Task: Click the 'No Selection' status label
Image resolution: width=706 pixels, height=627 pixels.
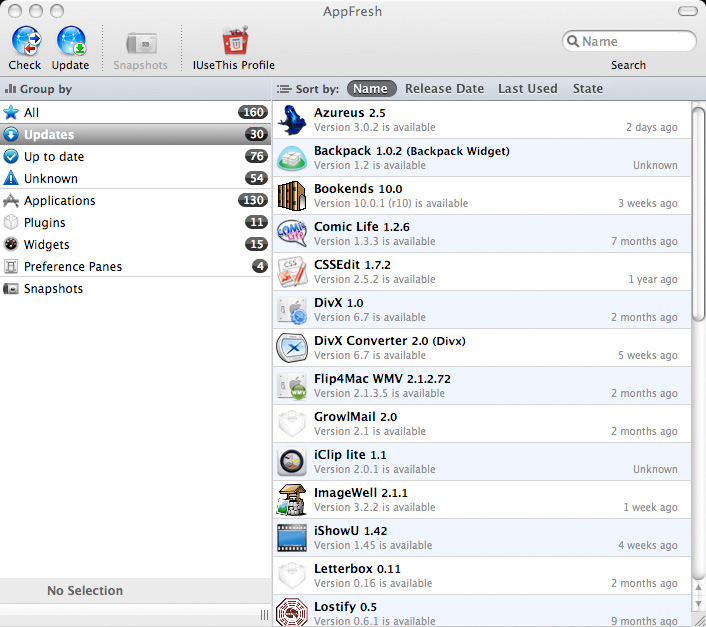Action: tap(85, 591)
